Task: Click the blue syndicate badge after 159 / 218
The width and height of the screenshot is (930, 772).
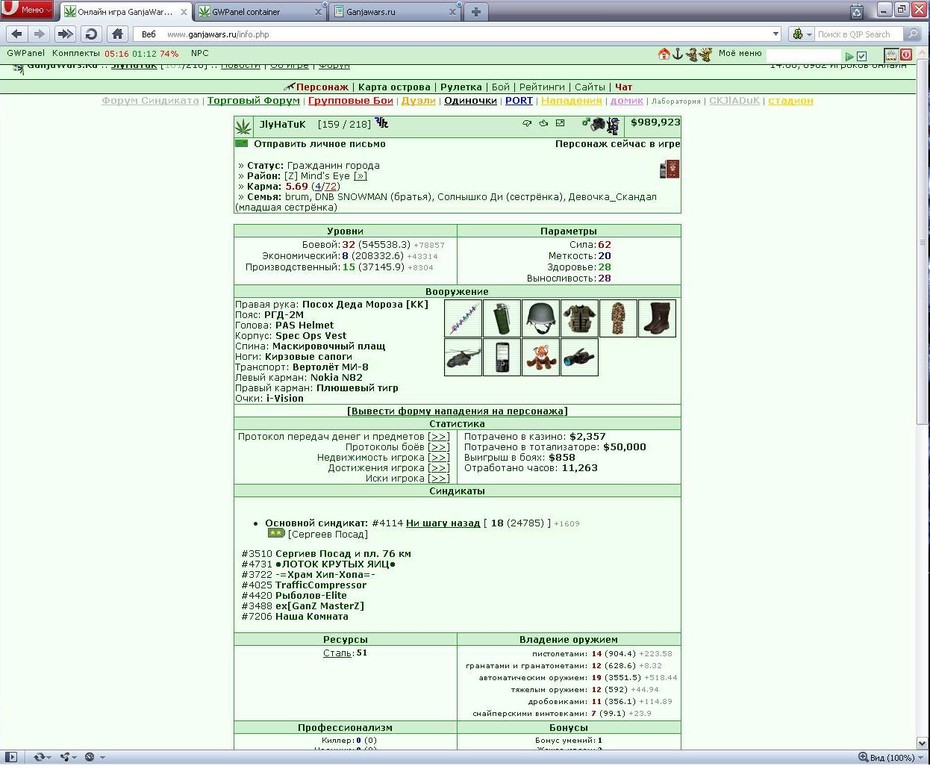Action: [382, 123]
